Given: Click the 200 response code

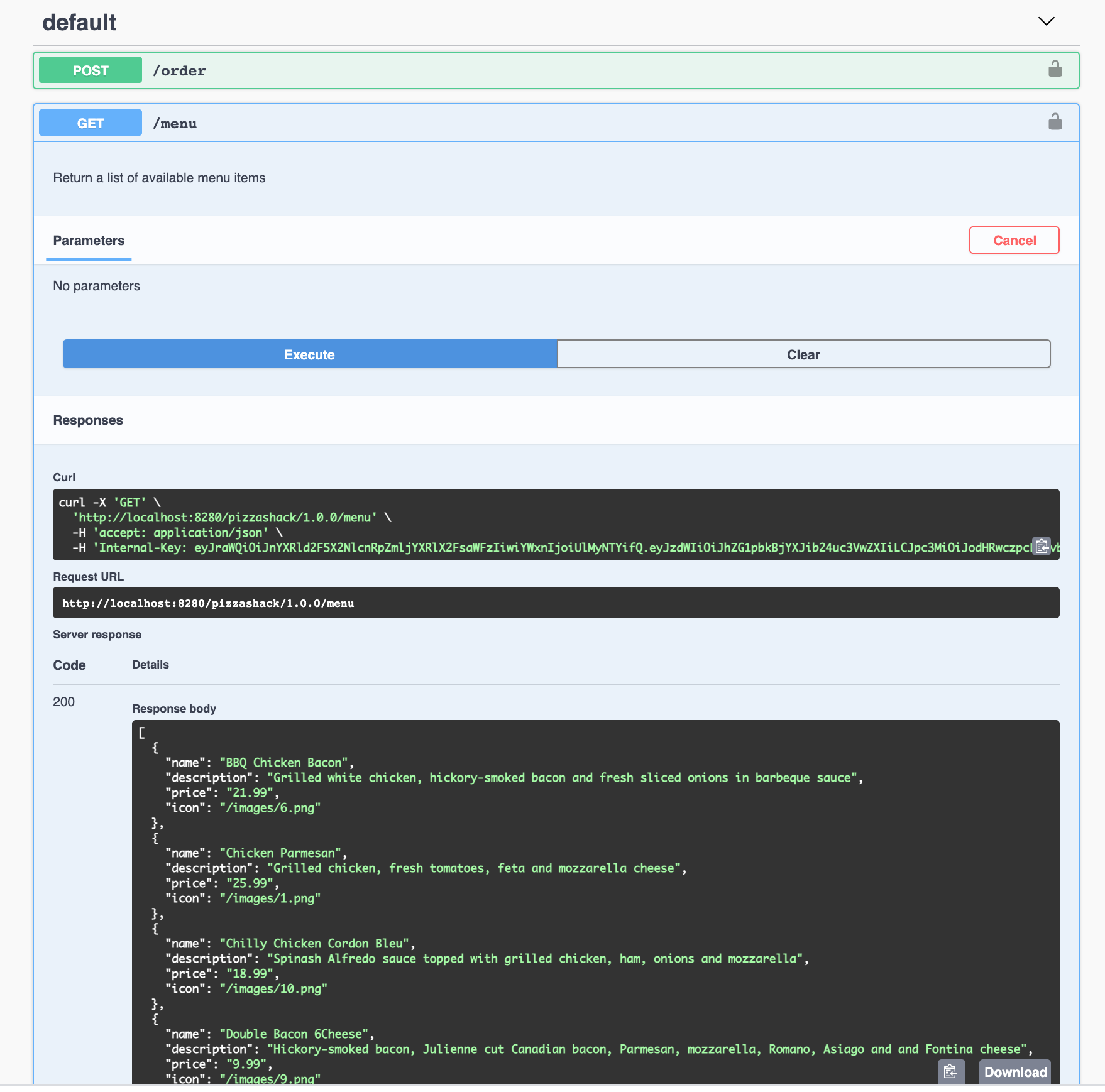Looking at the screenshot, I should click(x=63, y=702).
